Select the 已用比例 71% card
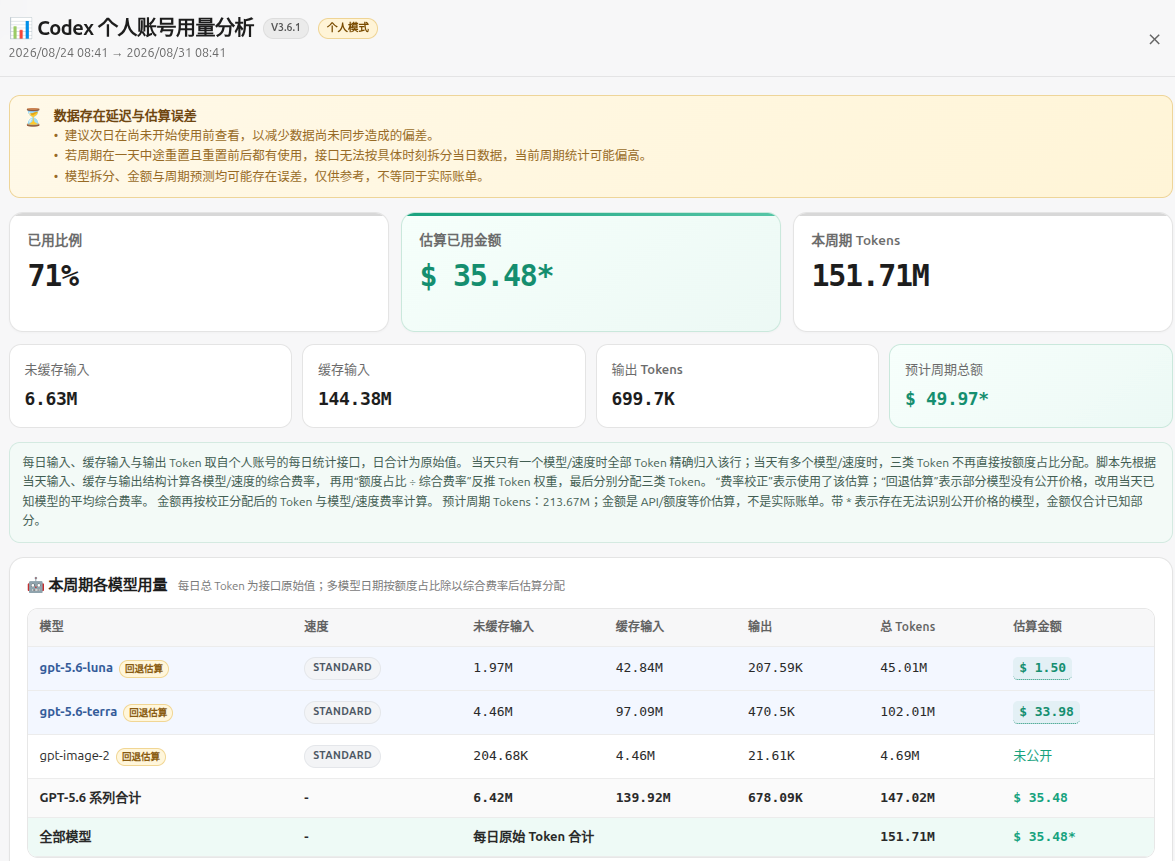 pos(199,273)
